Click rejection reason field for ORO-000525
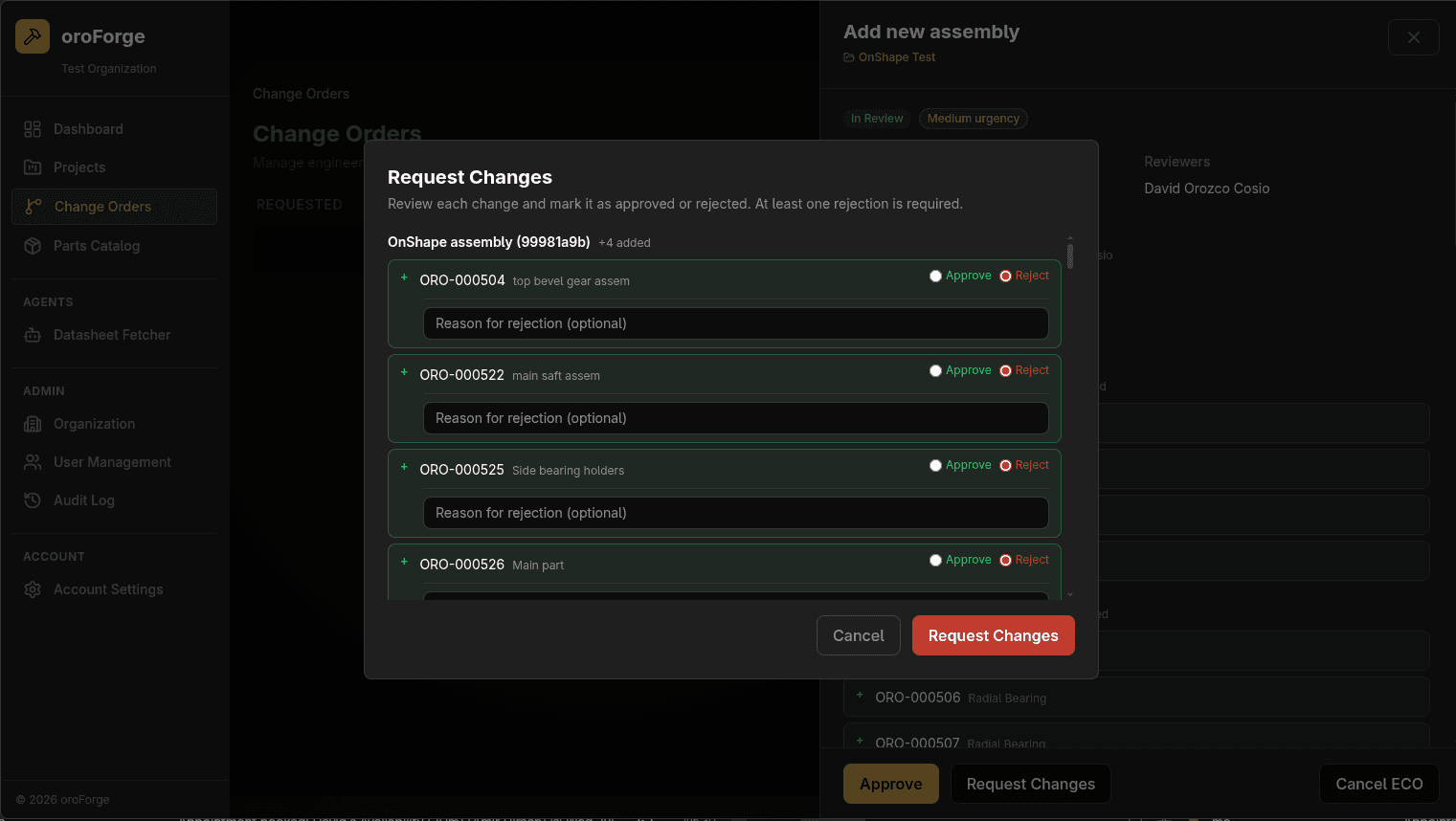The height and width of the screenshot is (821, 1456). (x=736, y=513)
